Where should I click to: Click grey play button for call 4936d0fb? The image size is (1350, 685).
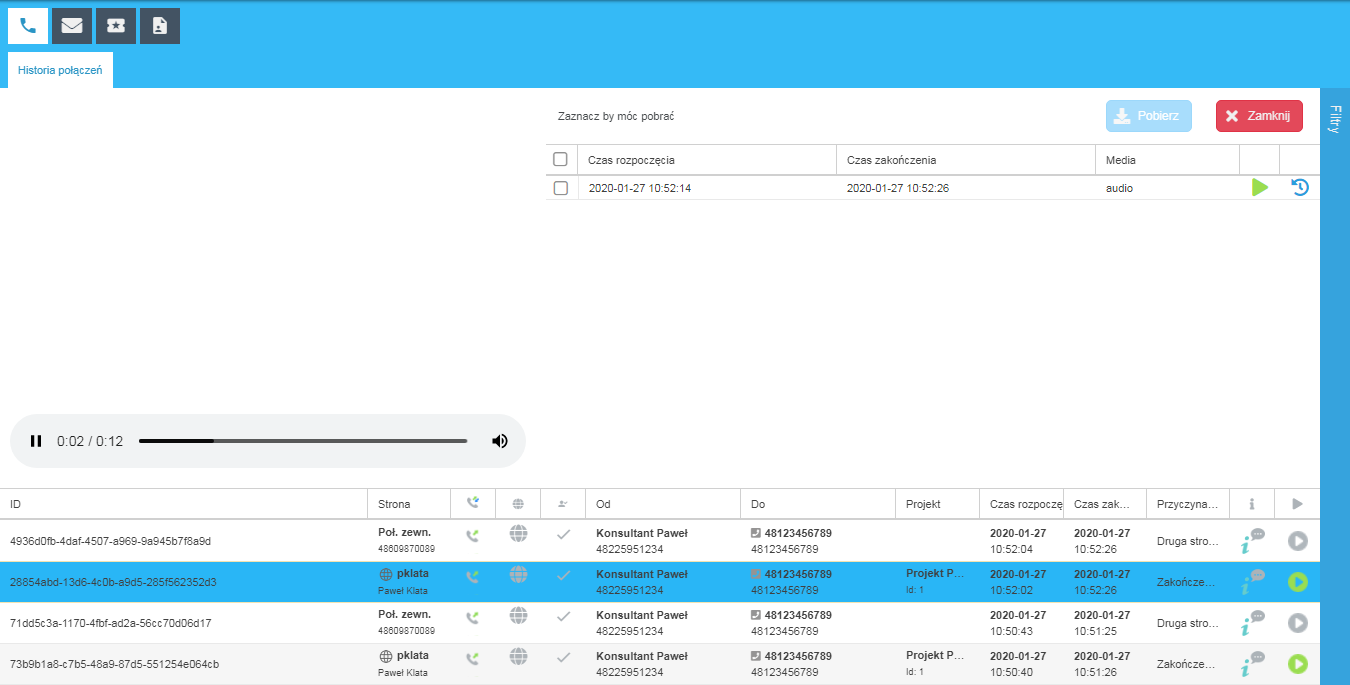point(1298,541)
